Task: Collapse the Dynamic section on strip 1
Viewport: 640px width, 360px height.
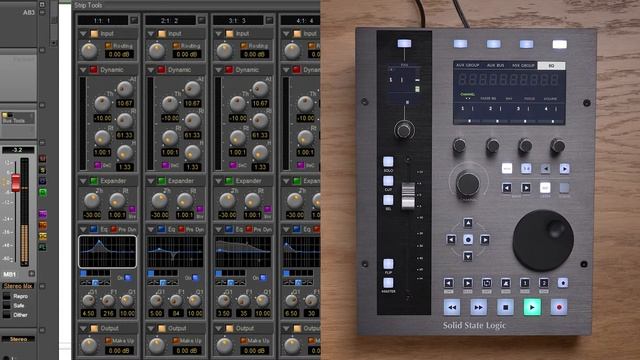Action: (83, 70)
